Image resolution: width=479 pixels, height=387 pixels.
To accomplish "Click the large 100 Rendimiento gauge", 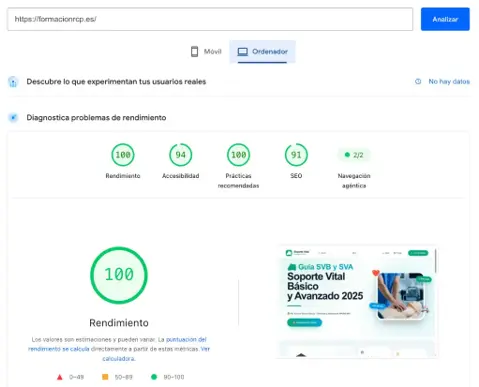I will tap(119, 275).
